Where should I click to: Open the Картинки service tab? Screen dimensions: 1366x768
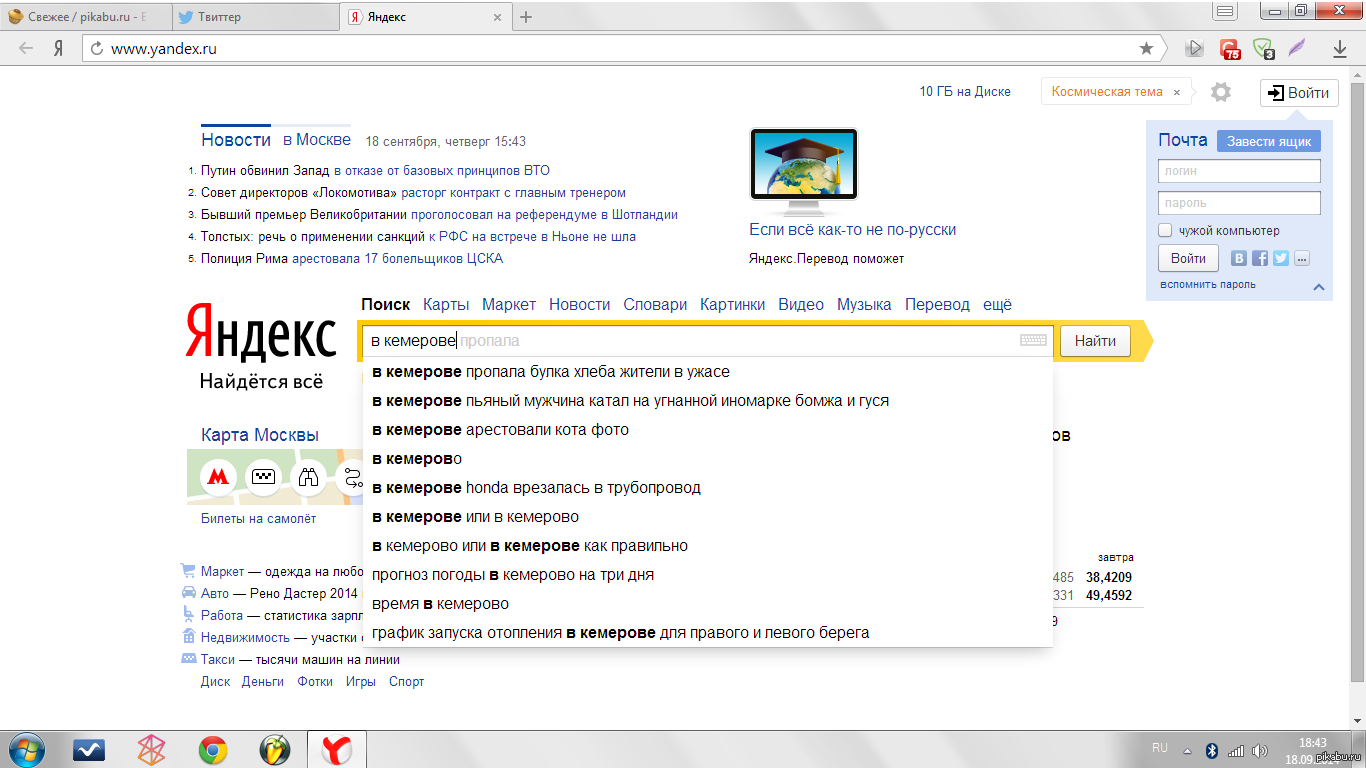click(x=732, y=304)
